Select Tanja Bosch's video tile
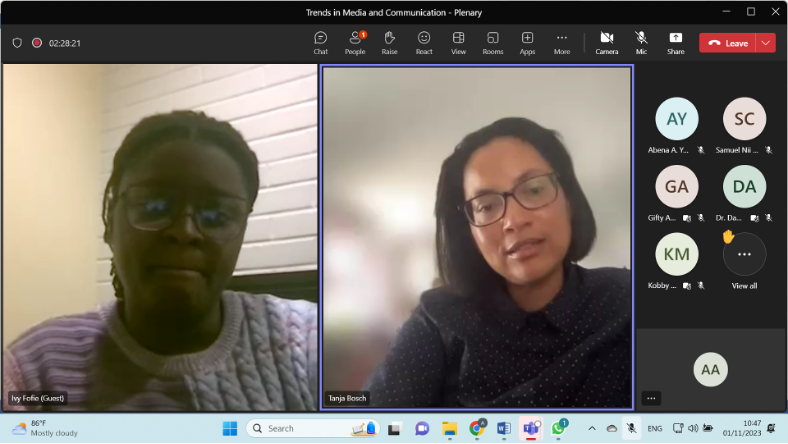Screen dimensions: 788x444 pos(477,237)
